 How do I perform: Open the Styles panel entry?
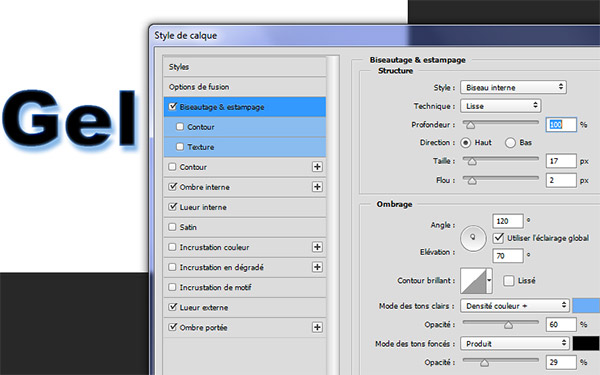245,67
